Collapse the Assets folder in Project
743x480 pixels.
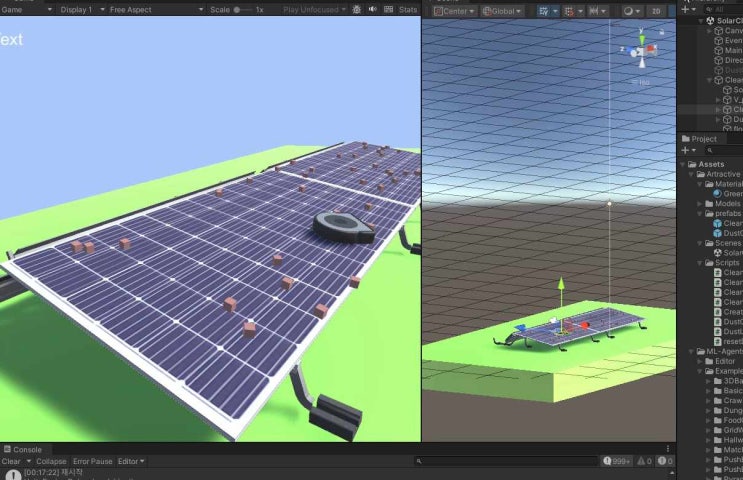[683, 164]
